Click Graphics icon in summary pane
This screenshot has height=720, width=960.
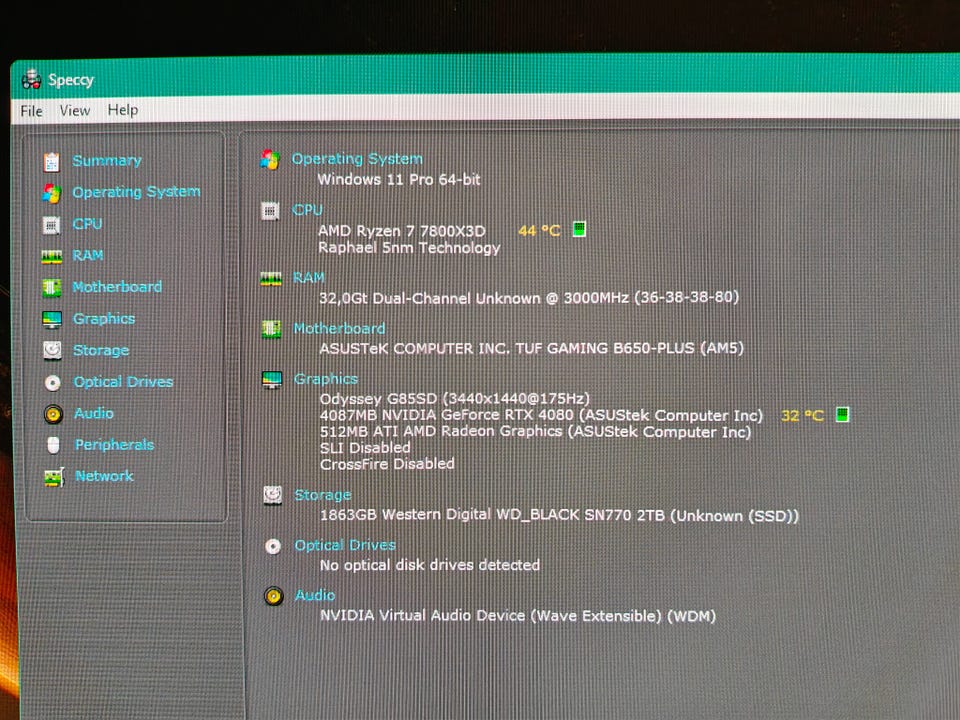(x=272, y=380)
